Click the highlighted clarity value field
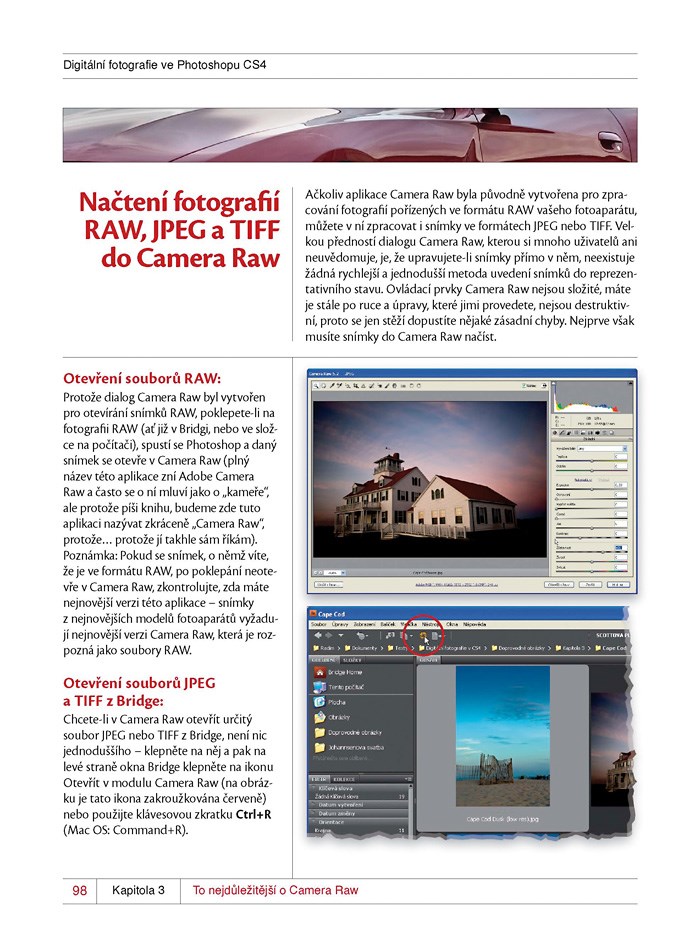This screenshot has width=700, height=941. pos(621,548)
